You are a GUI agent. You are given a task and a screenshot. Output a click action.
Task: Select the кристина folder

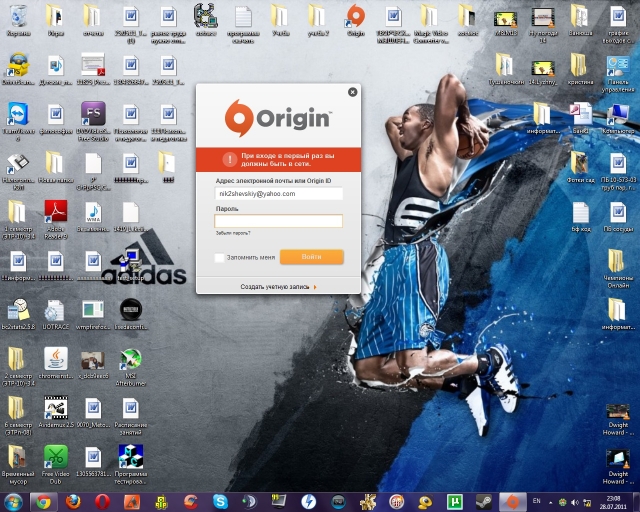(580, 69)
